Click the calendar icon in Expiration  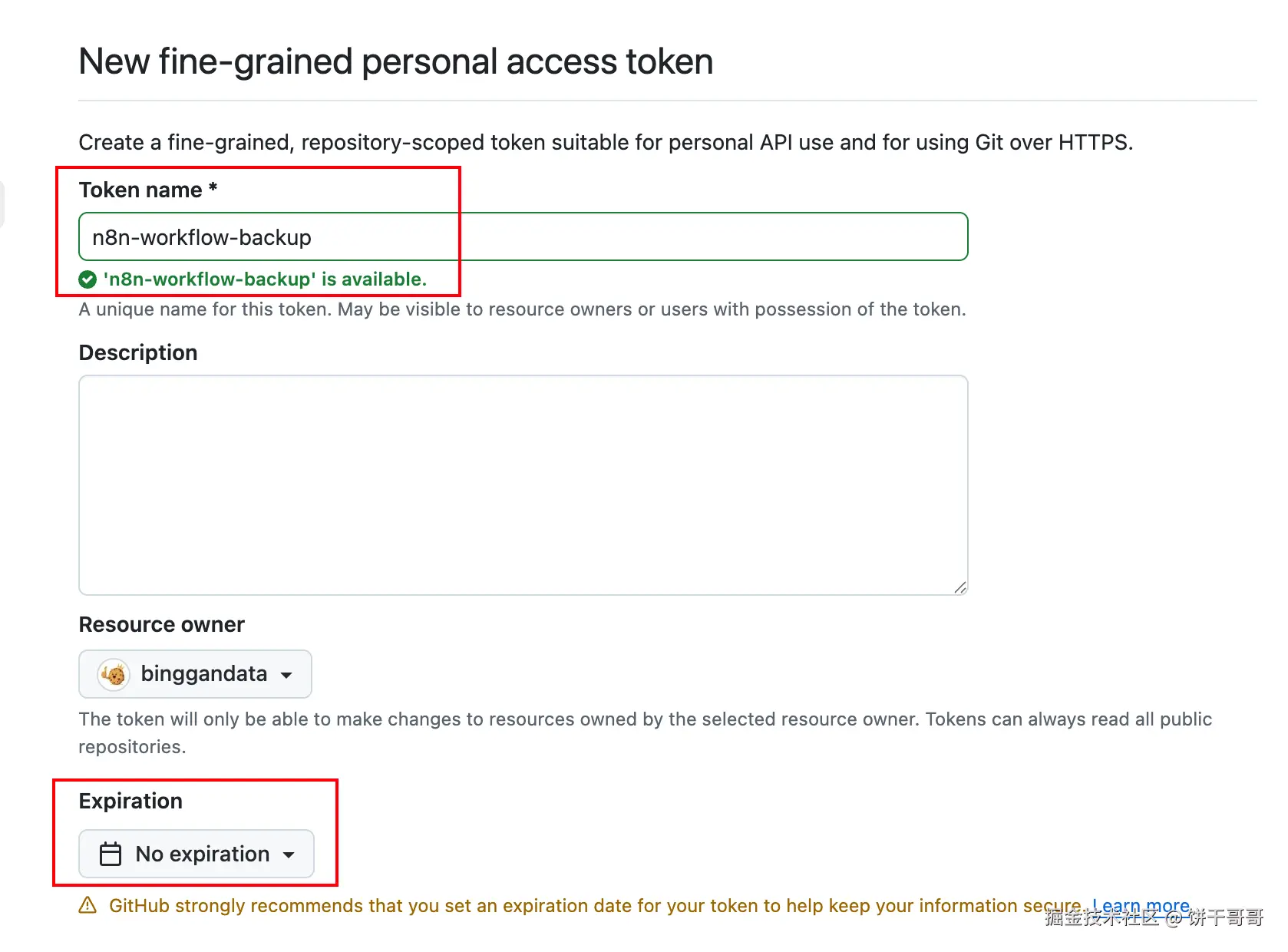111,854
